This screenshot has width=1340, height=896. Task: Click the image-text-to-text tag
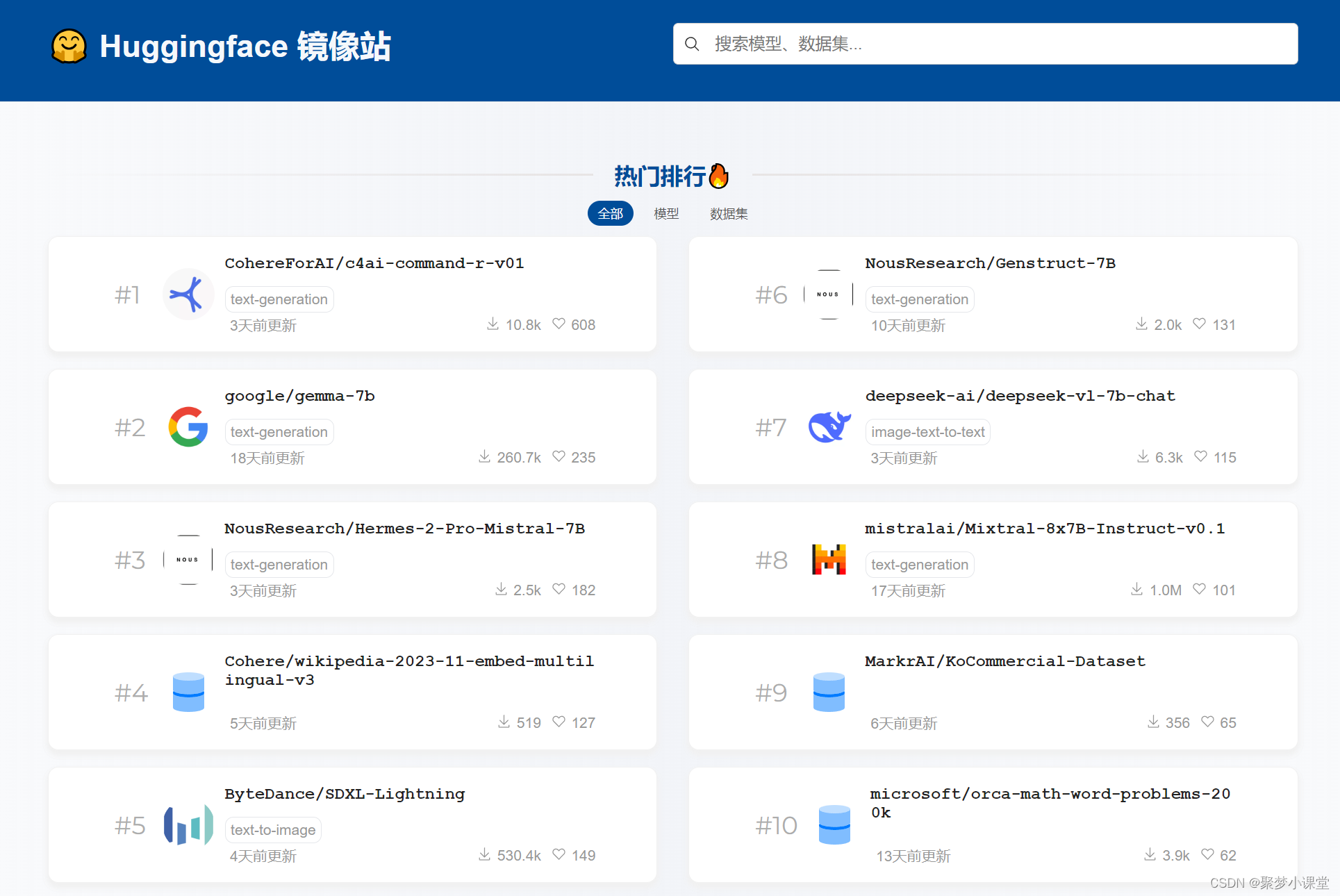927,432
